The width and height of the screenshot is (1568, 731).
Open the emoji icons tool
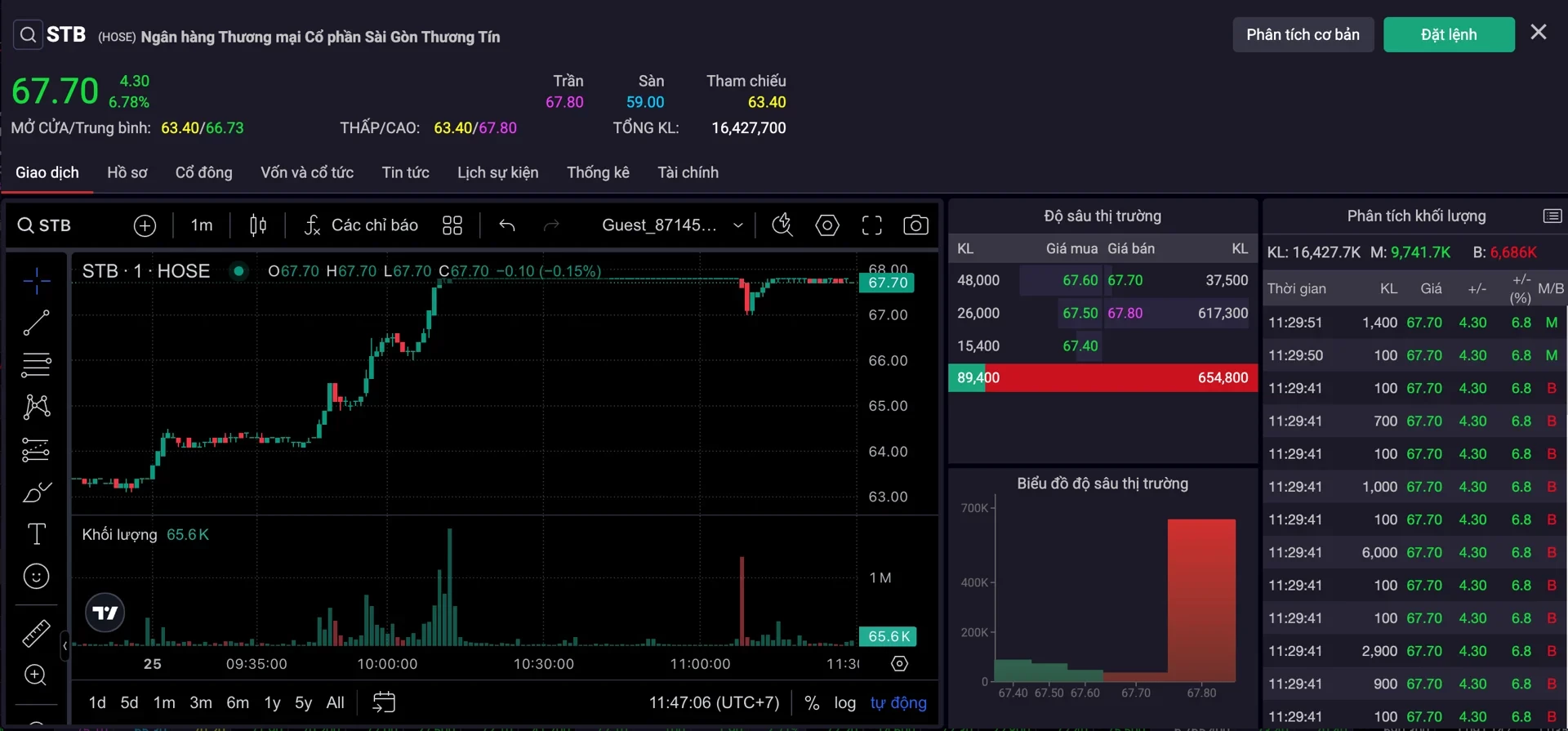36,577
